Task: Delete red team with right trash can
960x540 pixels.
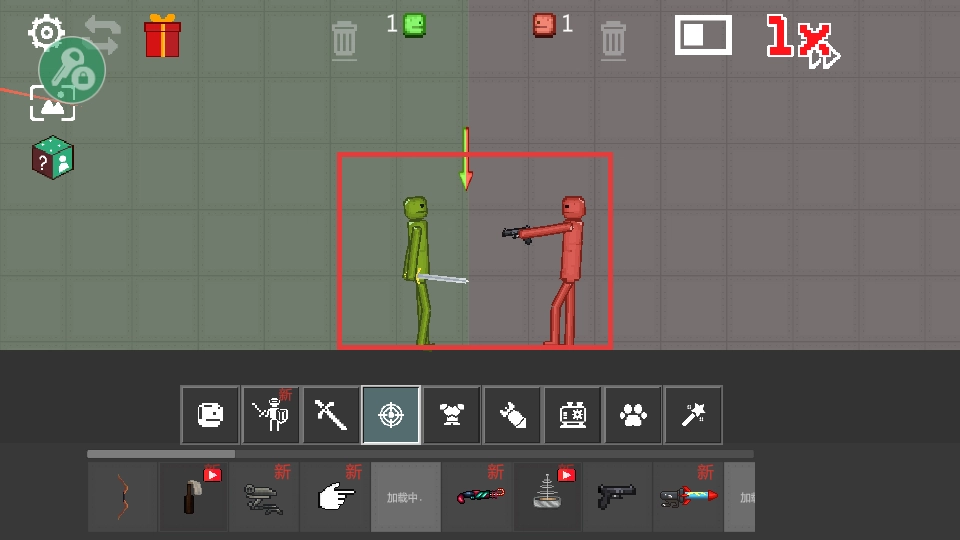Action: [613, 39]
